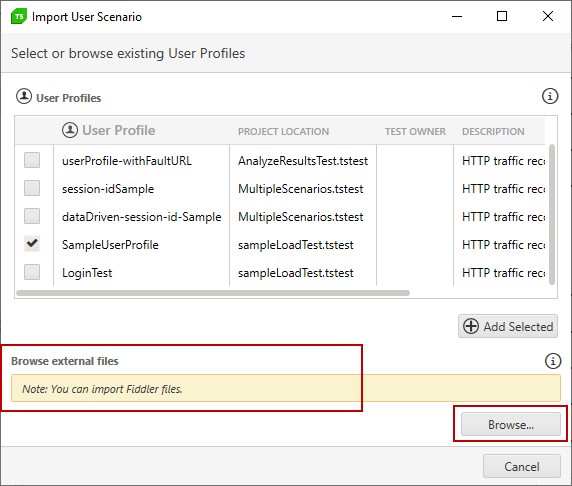Click MultipleScenarios.tstest in session-idSample row
572x486 pixels.
(301, 189)
